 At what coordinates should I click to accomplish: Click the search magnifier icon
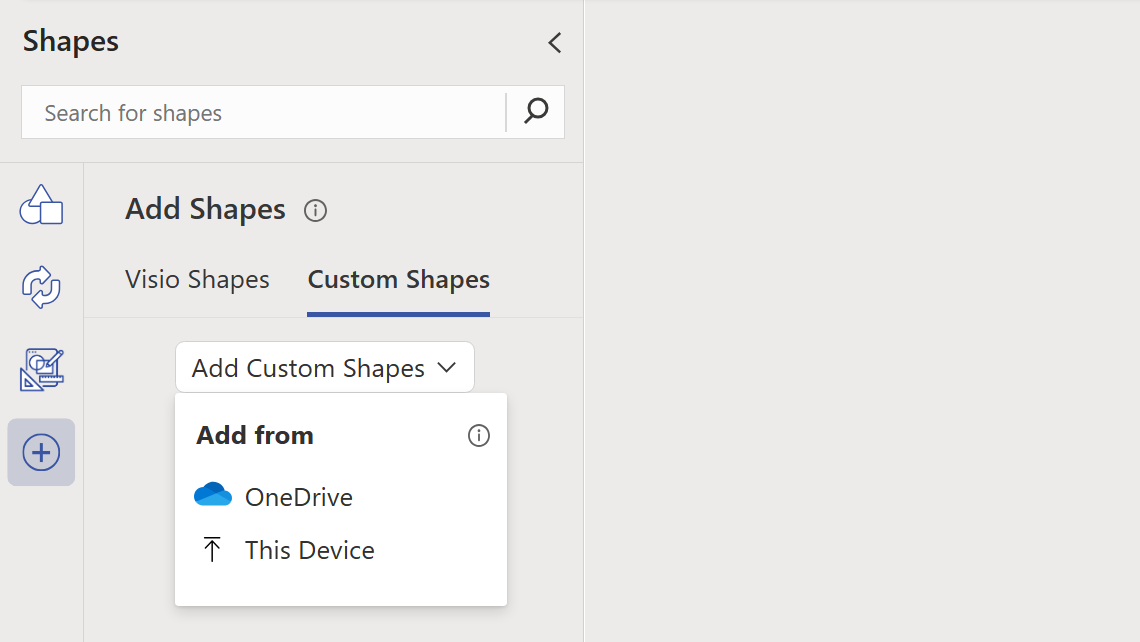535,112
